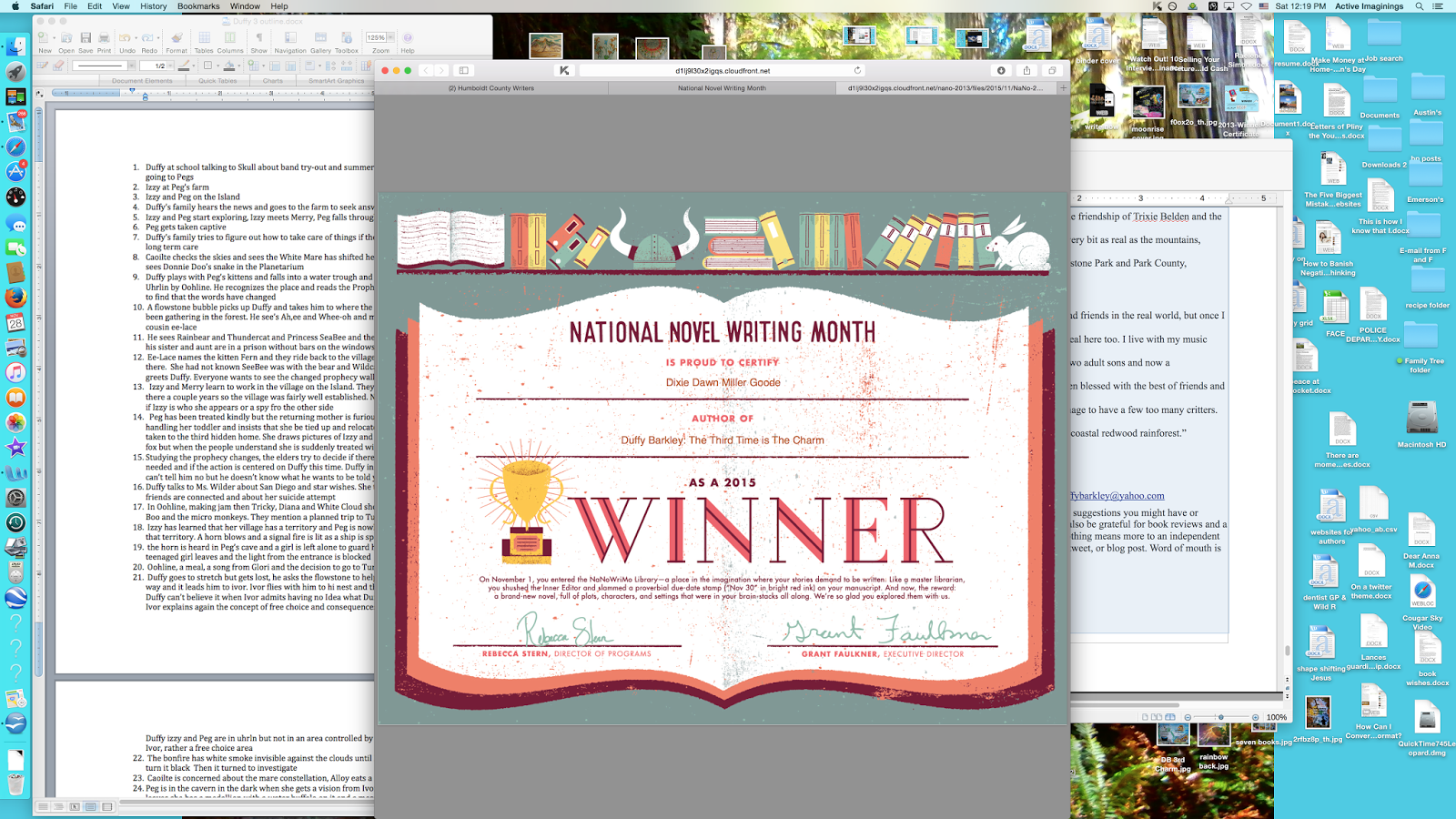Click the Help icon in Word toolbar

point(408,38)
